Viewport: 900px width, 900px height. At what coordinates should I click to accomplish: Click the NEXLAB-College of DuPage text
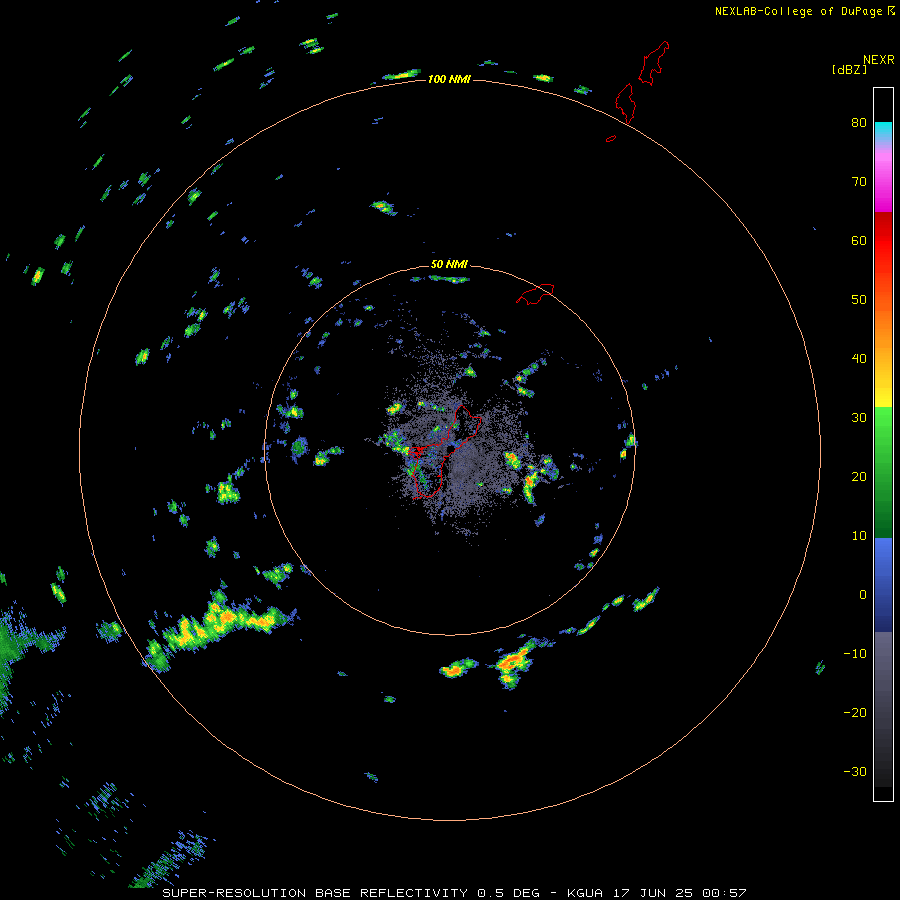(x=798, y=11)
